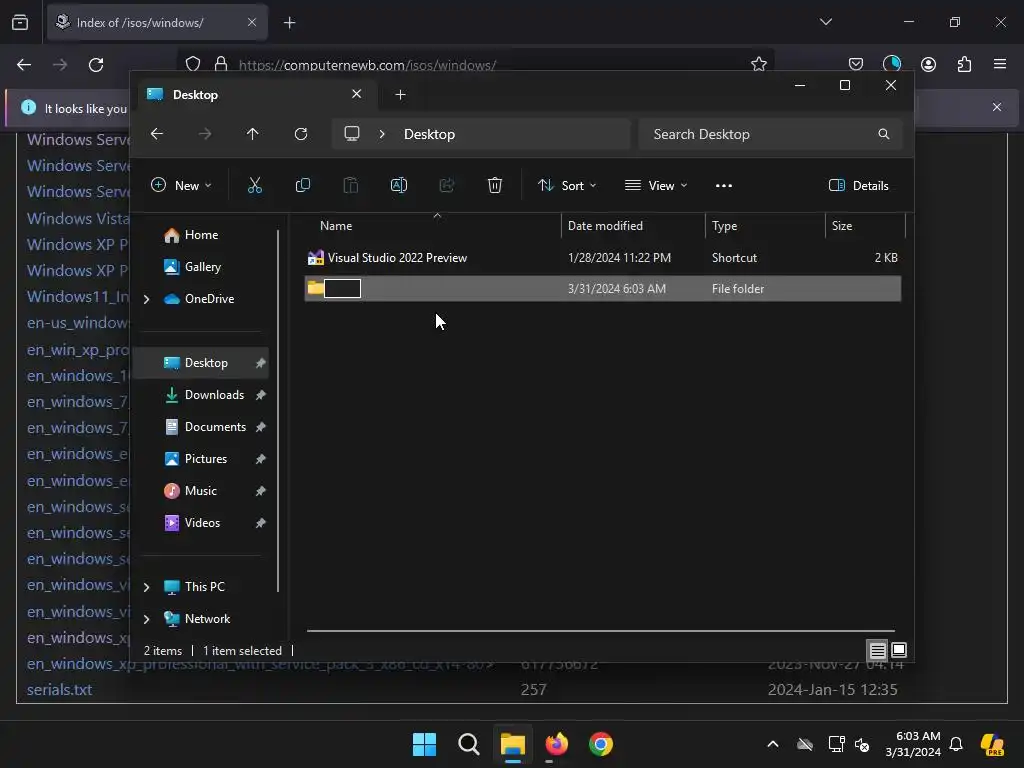Open the Sort dropdown
Screen dimensions: 1024x768
click(566, 185)
